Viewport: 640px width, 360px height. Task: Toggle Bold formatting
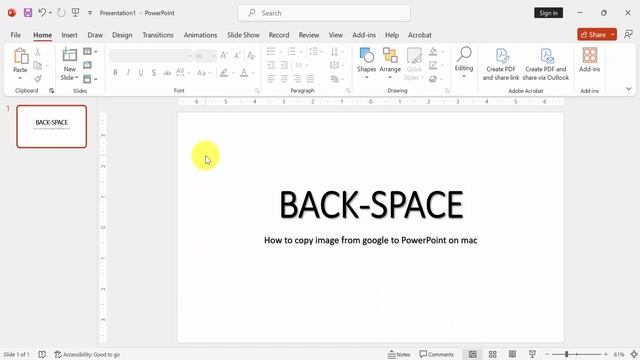pos(116,73)
